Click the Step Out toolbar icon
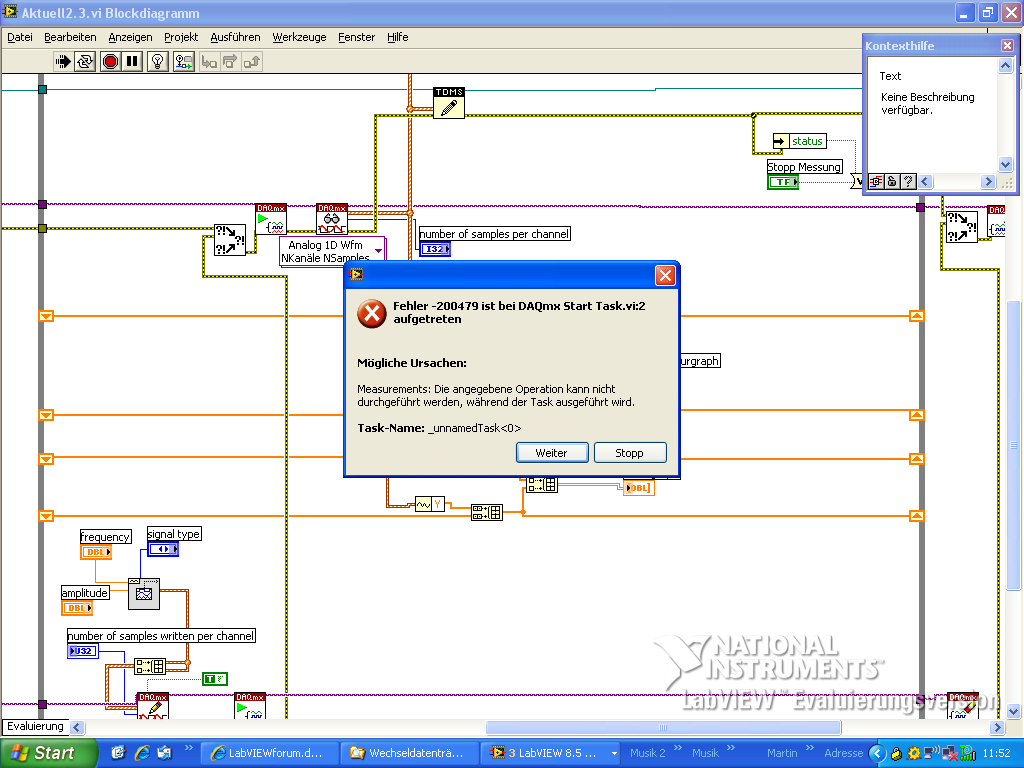Image resolution: width=1024 pixels, height=768 pixels. [251, 61]
